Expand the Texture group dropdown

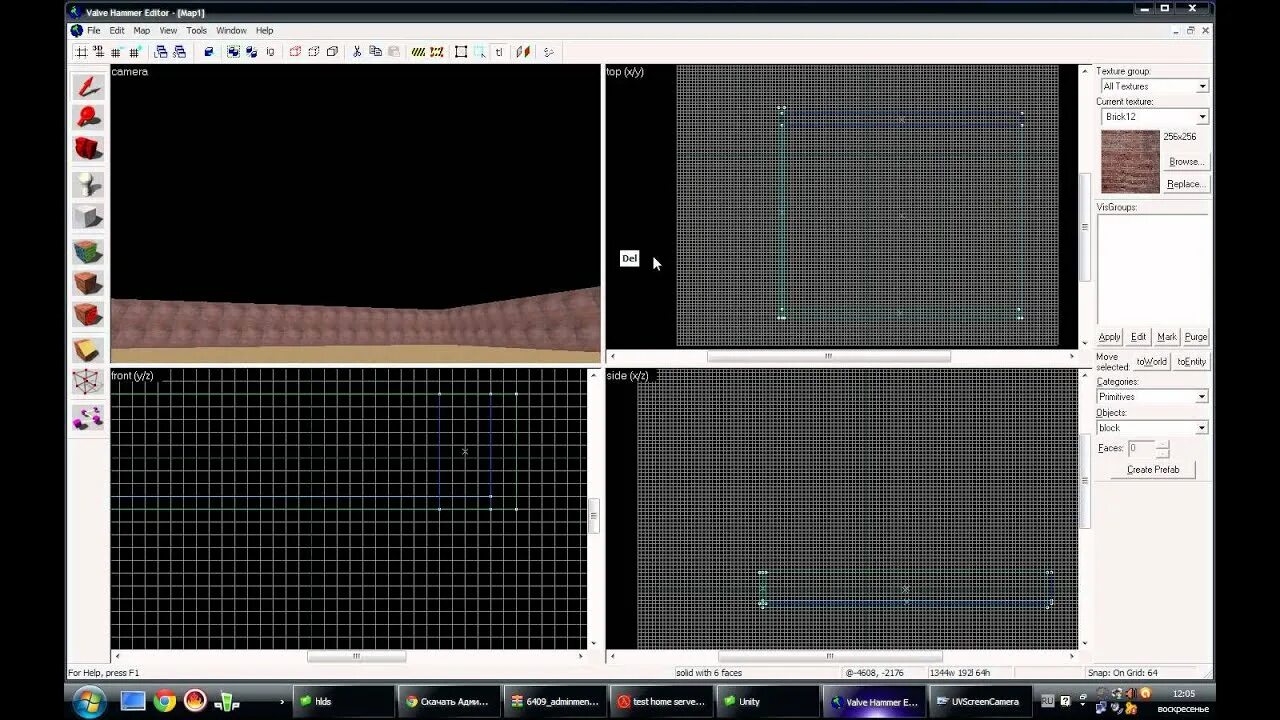point(1202,86)
